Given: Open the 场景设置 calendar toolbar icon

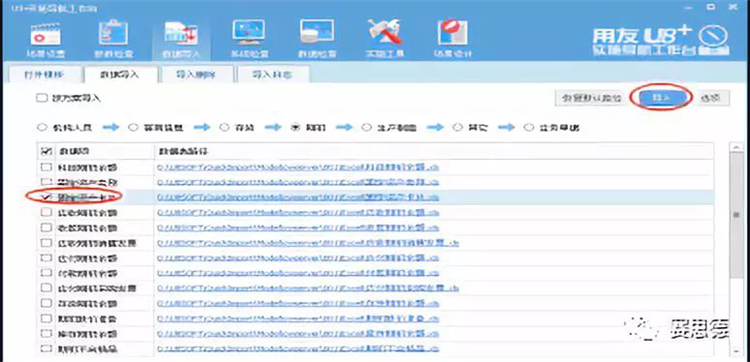Looking at the screenshot, I should click(x=45, y=34).
